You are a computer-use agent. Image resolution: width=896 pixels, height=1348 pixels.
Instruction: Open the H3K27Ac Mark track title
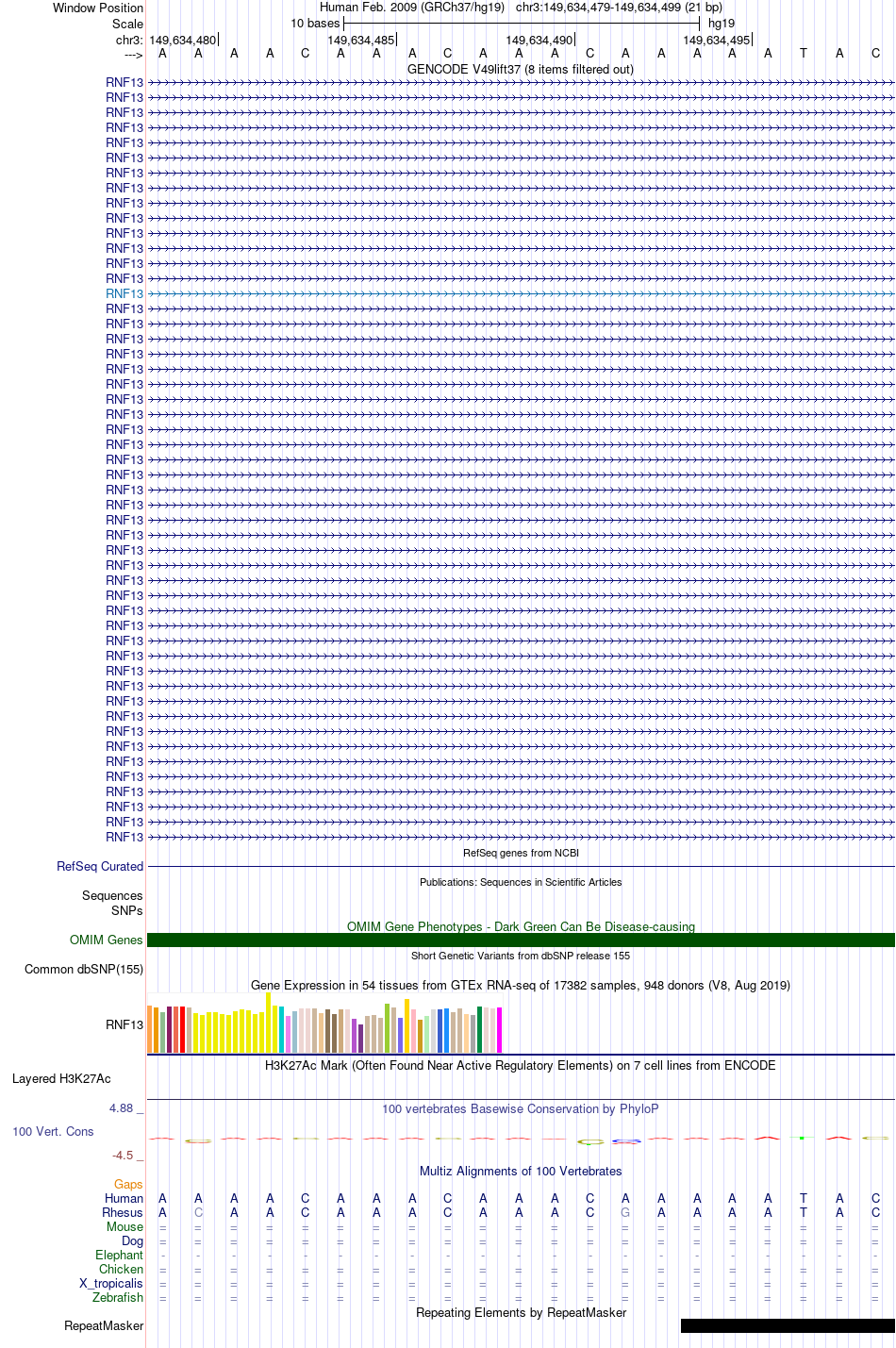pyautogui.click(x=521, y=1066)
